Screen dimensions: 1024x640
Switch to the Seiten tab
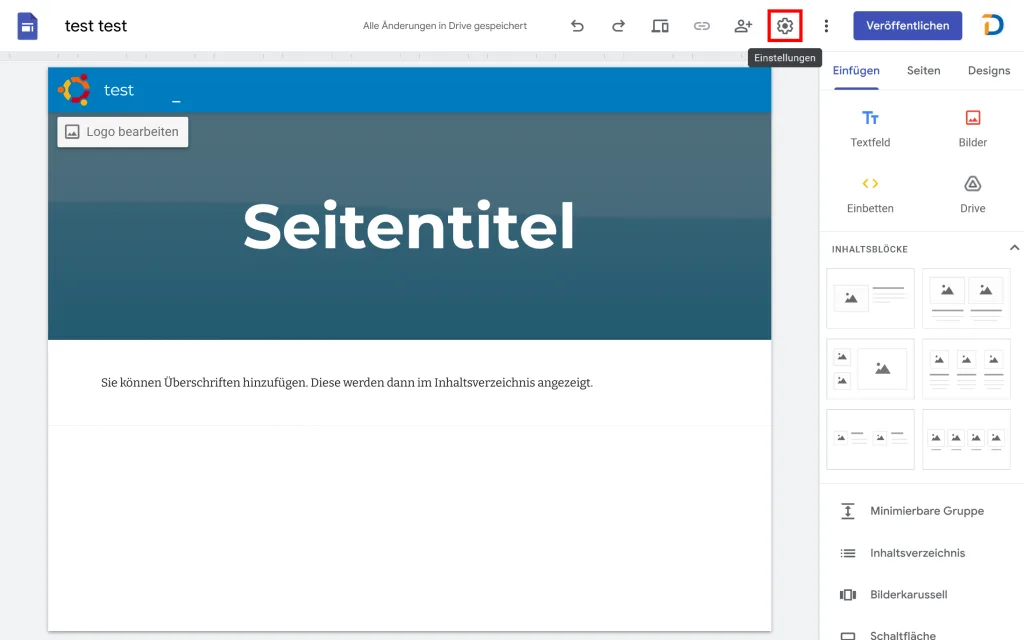pos(923,71)
